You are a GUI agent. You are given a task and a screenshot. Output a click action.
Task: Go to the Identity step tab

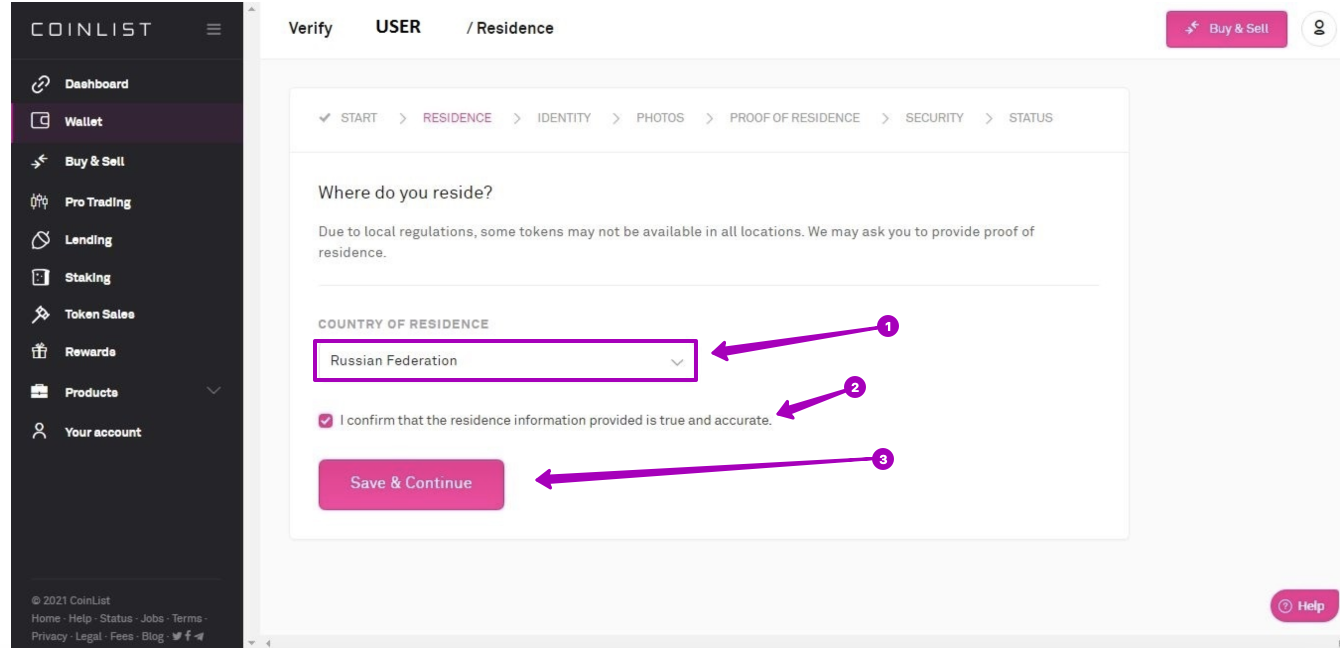(563, 118)
